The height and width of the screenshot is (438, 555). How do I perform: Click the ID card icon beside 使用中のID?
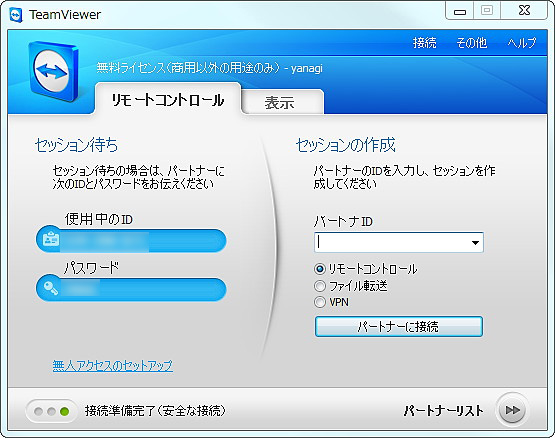51,239
